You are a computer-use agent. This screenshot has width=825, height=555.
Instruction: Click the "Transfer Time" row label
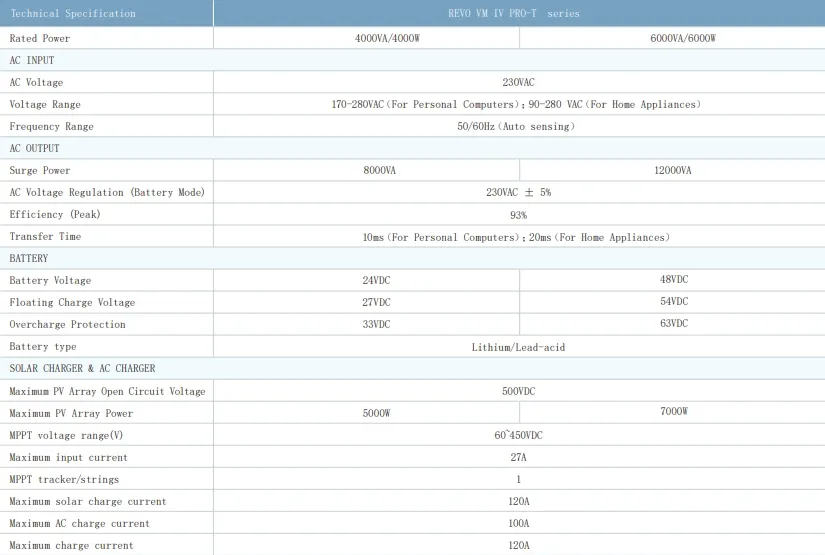coord(45,237)
